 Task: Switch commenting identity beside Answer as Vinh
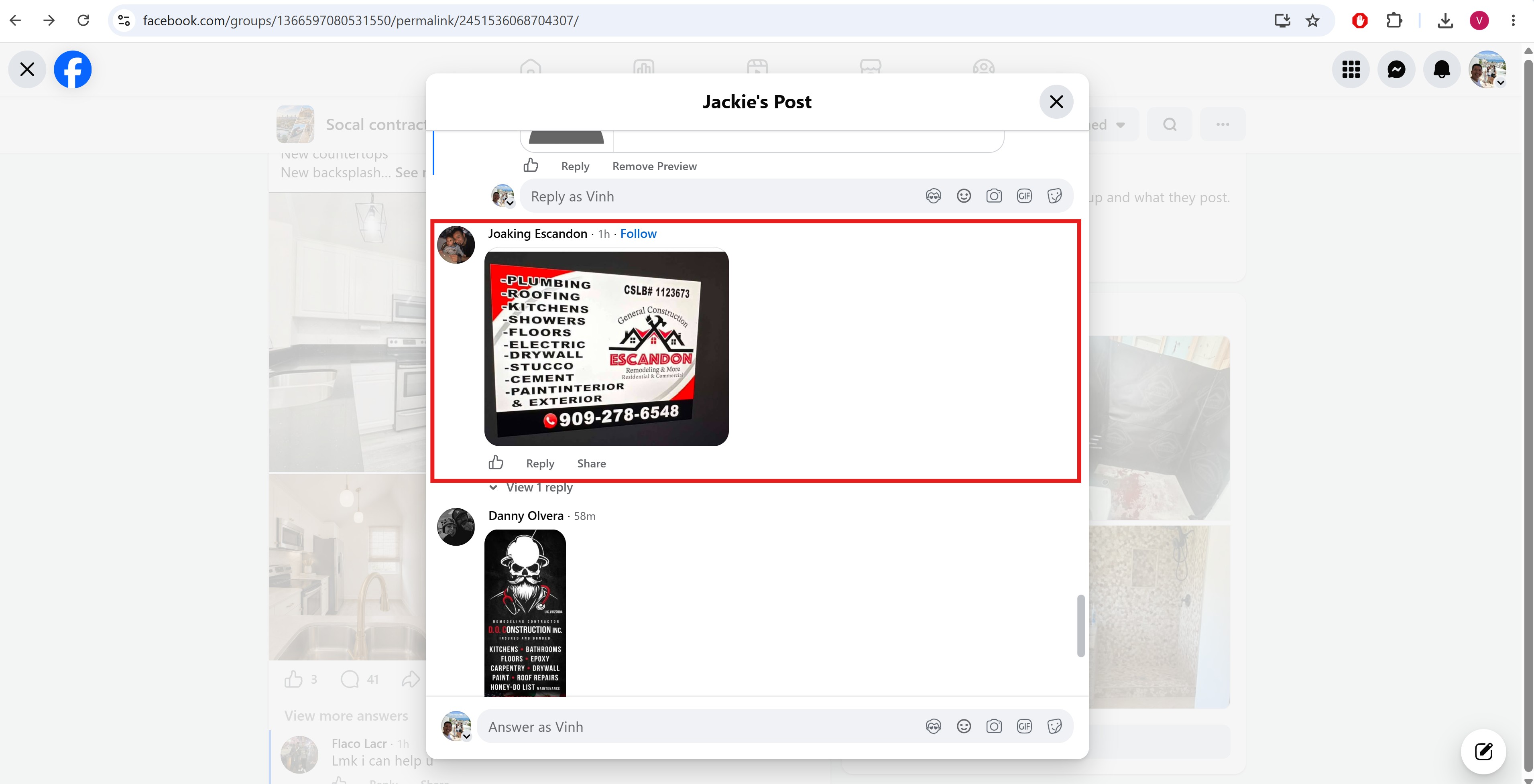point(456,726)
